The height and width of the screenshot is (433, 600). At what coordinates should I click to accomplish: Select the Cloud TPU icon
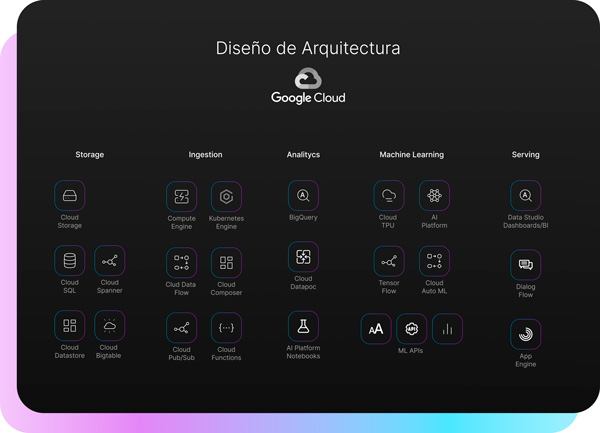click(x=389, y=195)
